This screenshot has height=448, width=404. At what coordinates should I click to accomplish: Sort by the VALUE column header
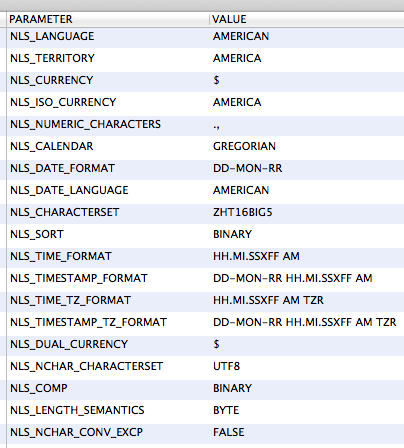tap(307, 19)
